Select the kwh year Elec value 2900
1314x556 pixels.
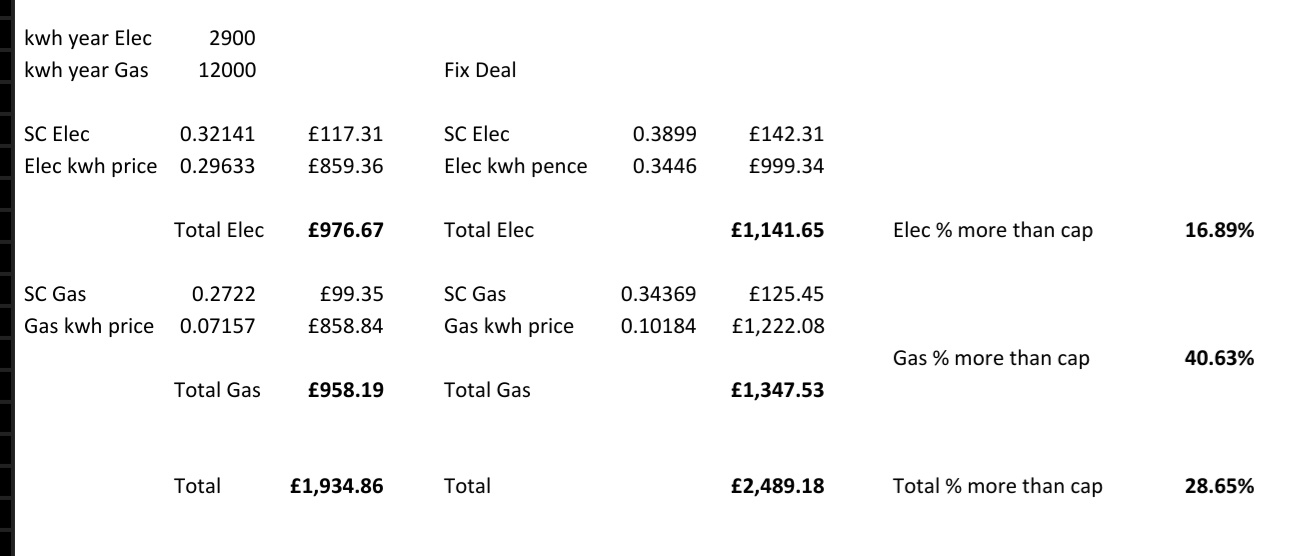click(x=235, y=39)
